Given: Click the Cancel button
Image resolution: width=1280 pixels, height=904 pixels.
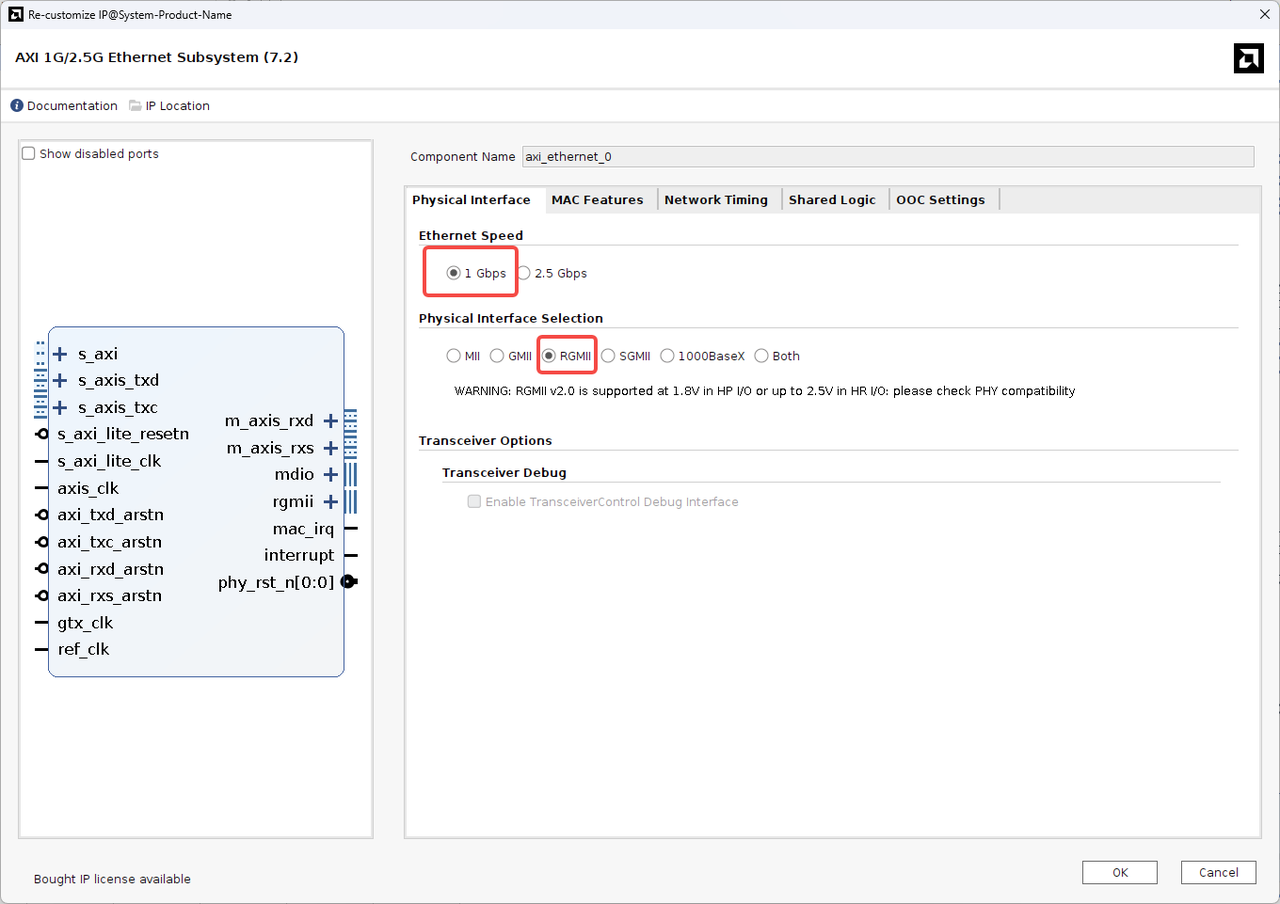Looking at the screenshot, I should (x=1217, y=873).
